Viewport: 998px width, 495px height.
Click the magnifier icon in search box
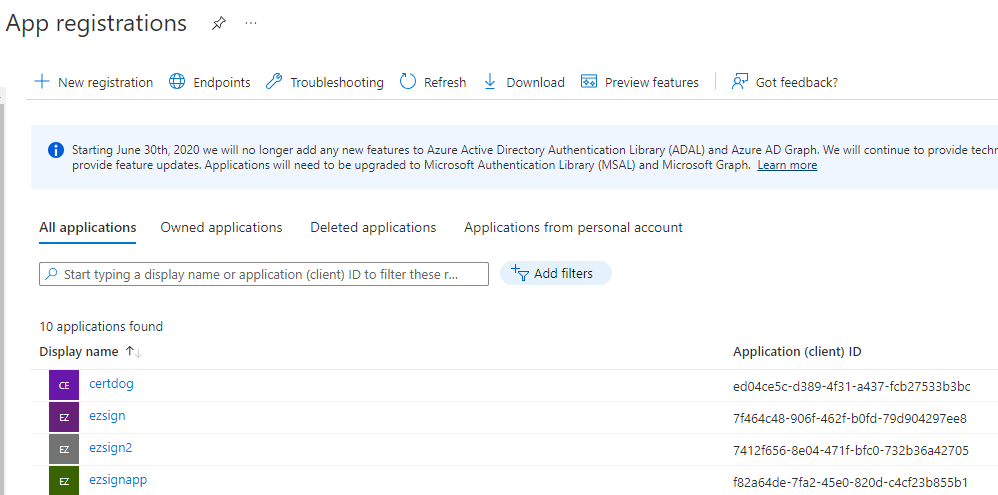point(52,274)
